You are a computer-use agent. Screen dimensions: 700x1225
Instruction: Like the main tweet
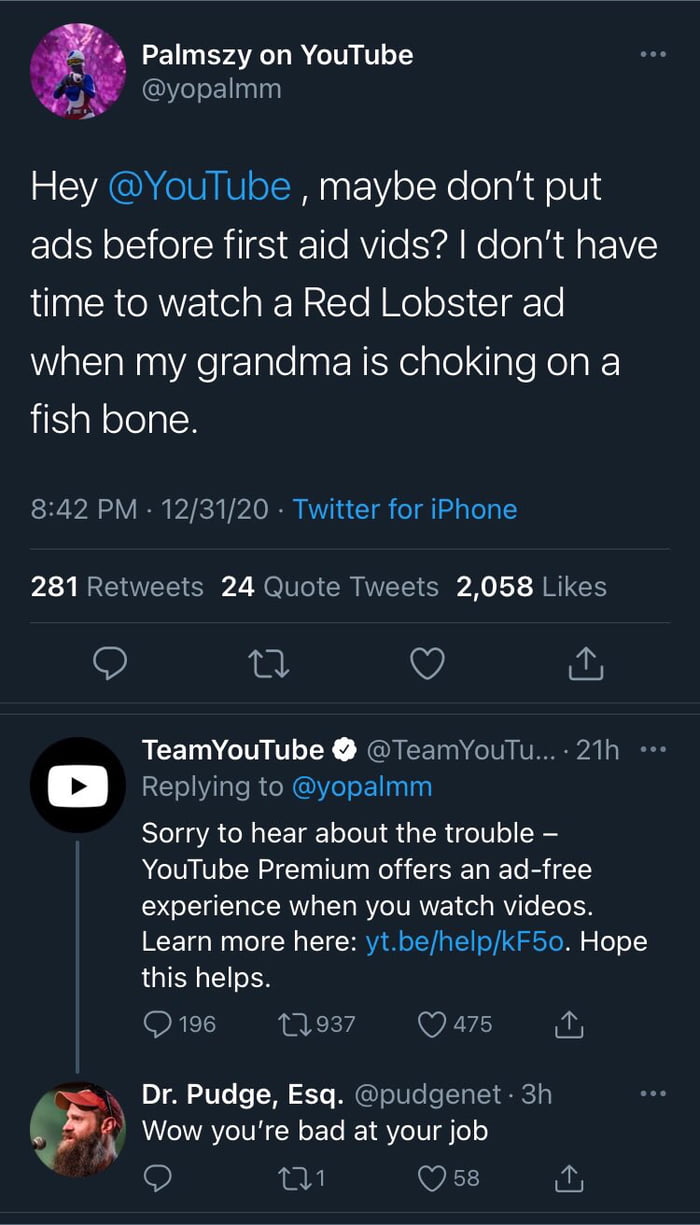(x=427, y=663)
